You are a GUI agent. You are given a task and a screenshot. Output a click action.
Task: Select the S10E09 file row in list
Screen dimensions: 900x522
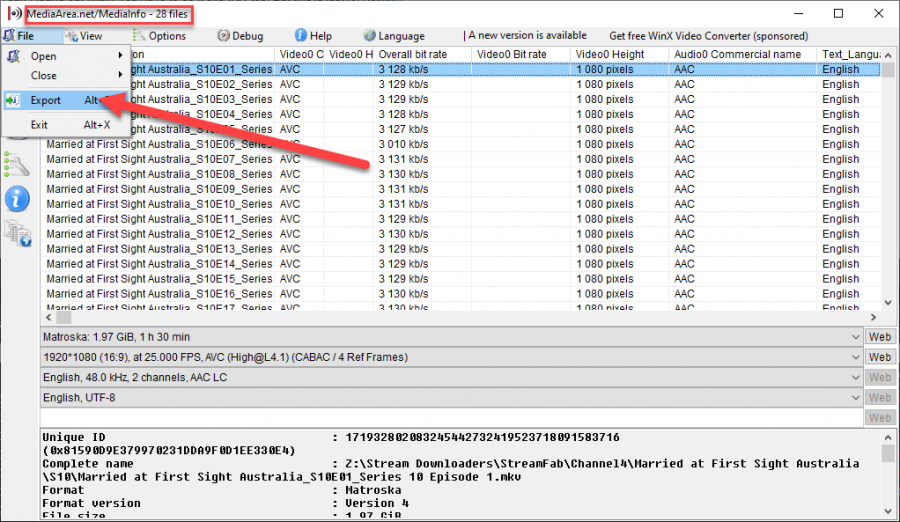158,189
